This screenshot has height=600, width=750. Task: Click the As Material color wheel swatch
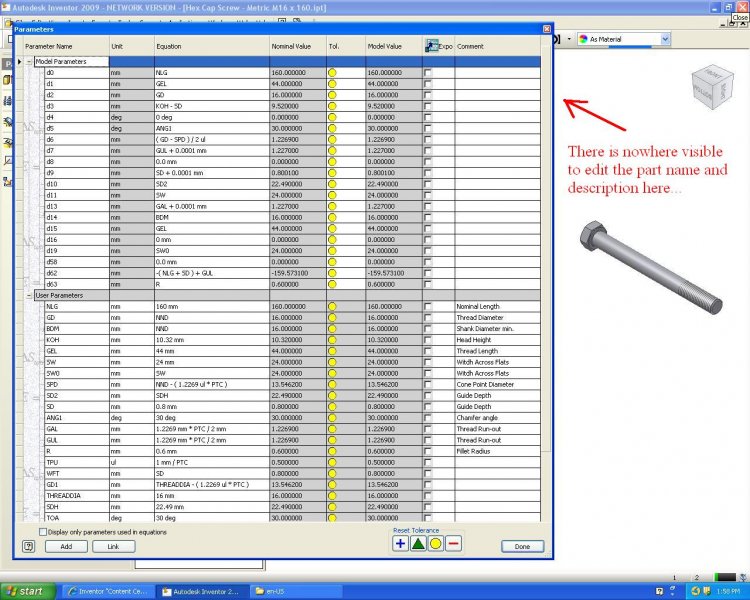[583, 39]
